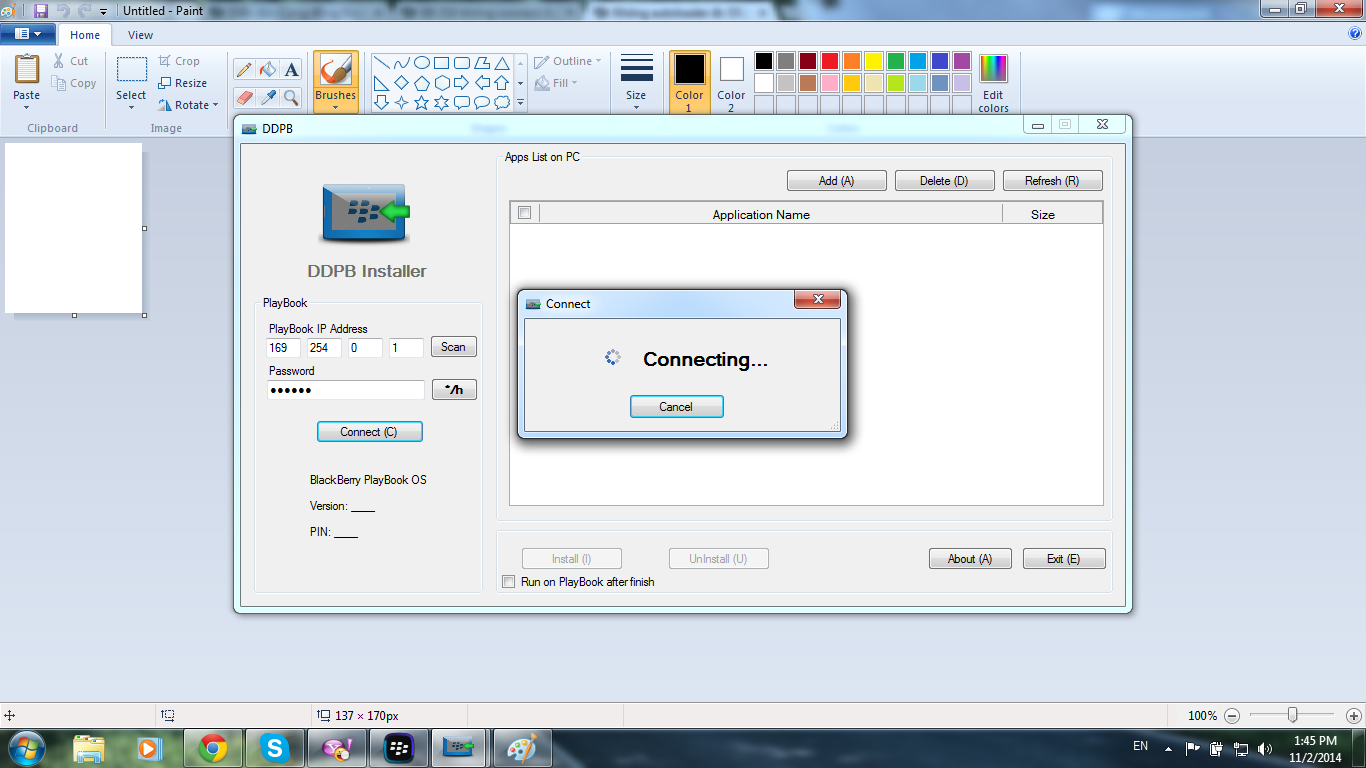Select the Text tool
Screen dimensions: 1366x768
[x=291, y=70]
